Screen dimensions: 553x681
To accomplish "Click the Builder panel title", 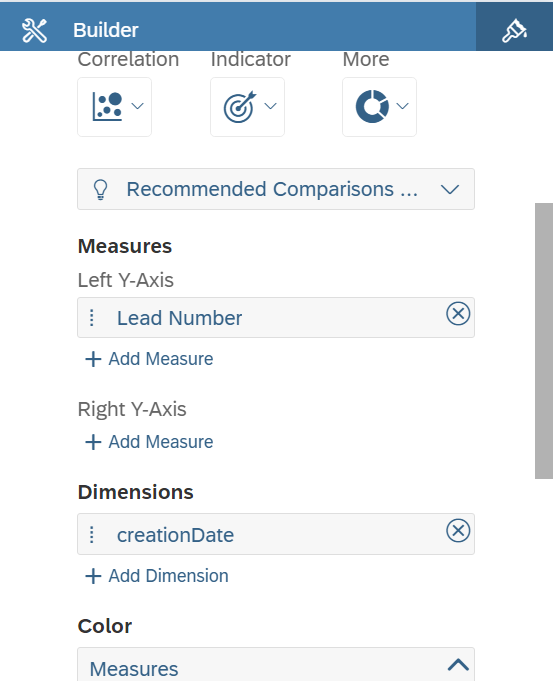I will click(106, 30).
